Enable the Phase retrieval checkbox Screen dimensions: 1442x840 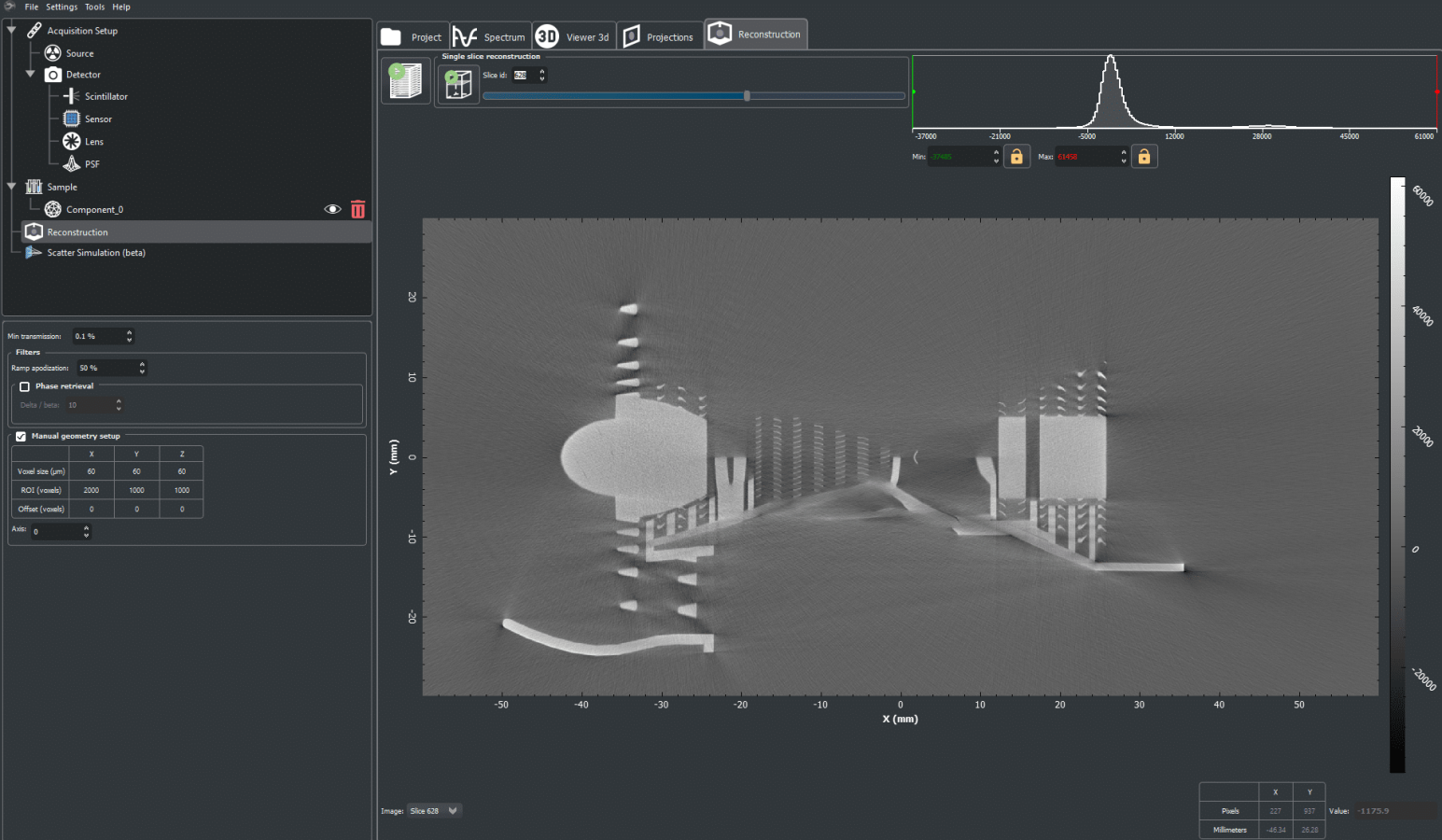click(25, 386)
